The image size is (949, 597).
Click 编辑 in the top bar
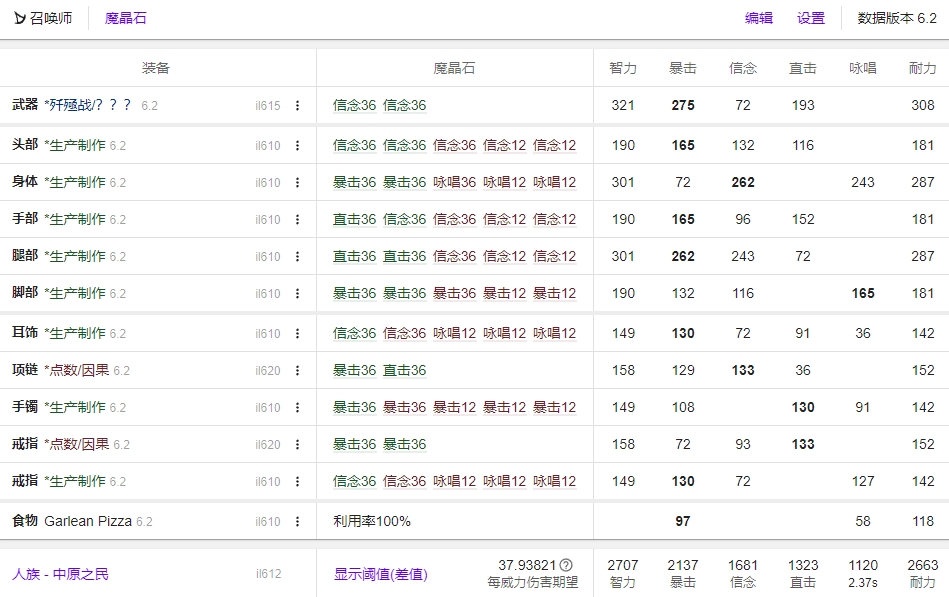tap(759, 18)
